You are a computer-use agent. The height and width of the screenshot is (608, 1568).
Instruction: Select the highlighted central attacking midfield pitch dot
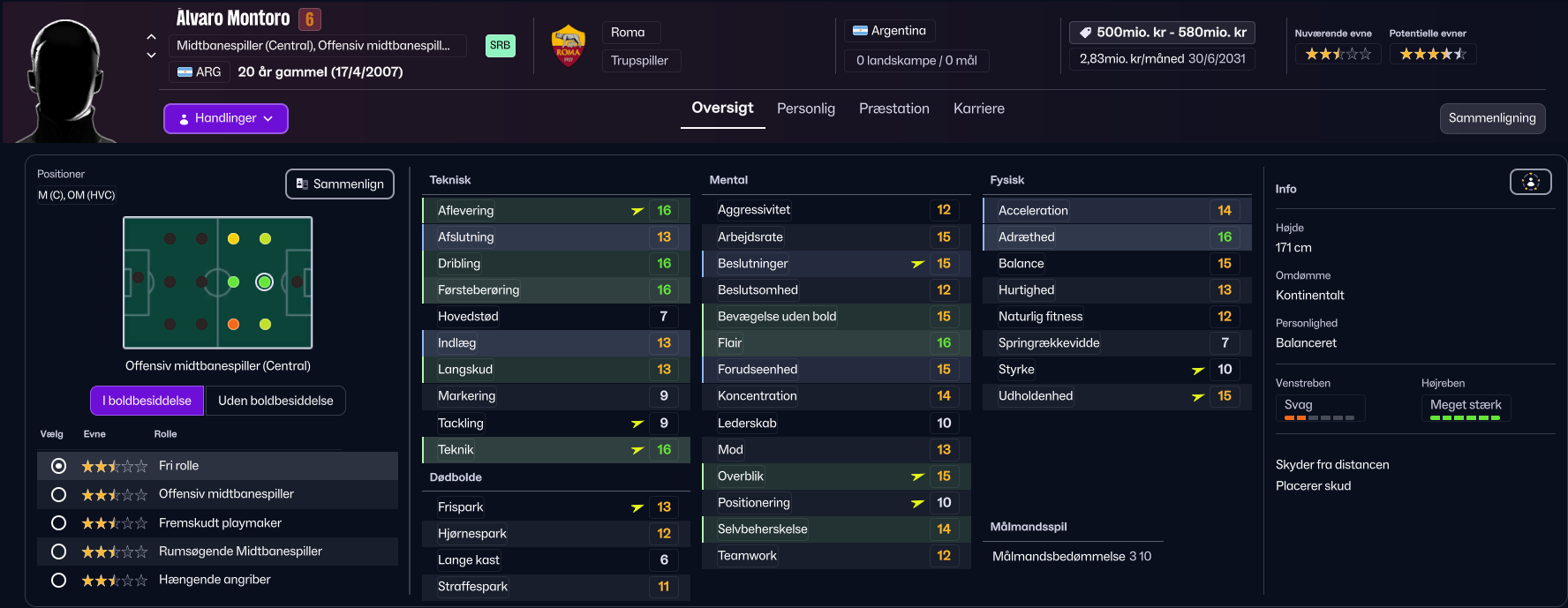pyautogui.click(x=264, y=282)
